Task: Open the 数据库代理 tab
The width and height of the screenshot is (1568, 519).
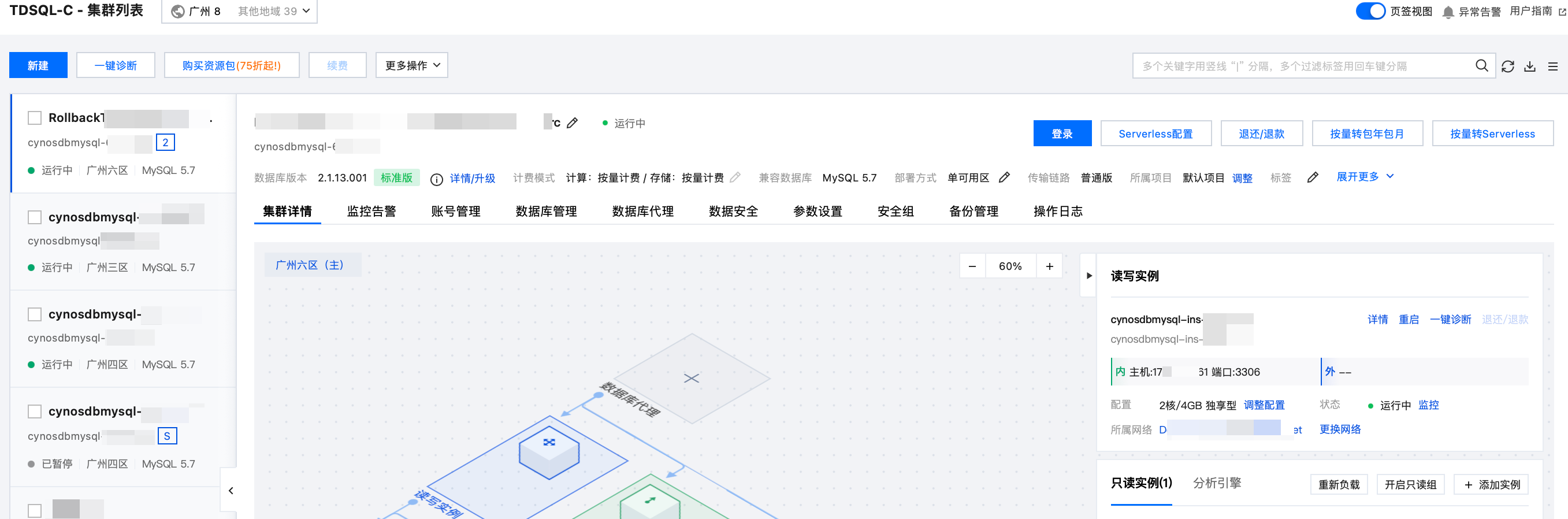Action: tap(643, 212)
